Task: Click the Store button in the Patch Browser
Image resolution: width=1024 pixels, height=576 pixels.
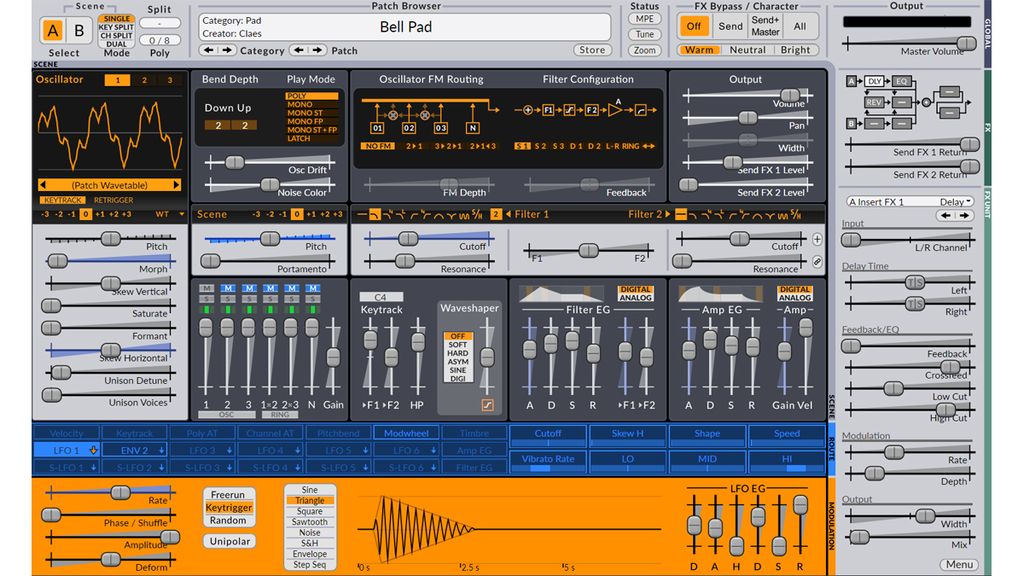Action: click(x=591, y=49)
